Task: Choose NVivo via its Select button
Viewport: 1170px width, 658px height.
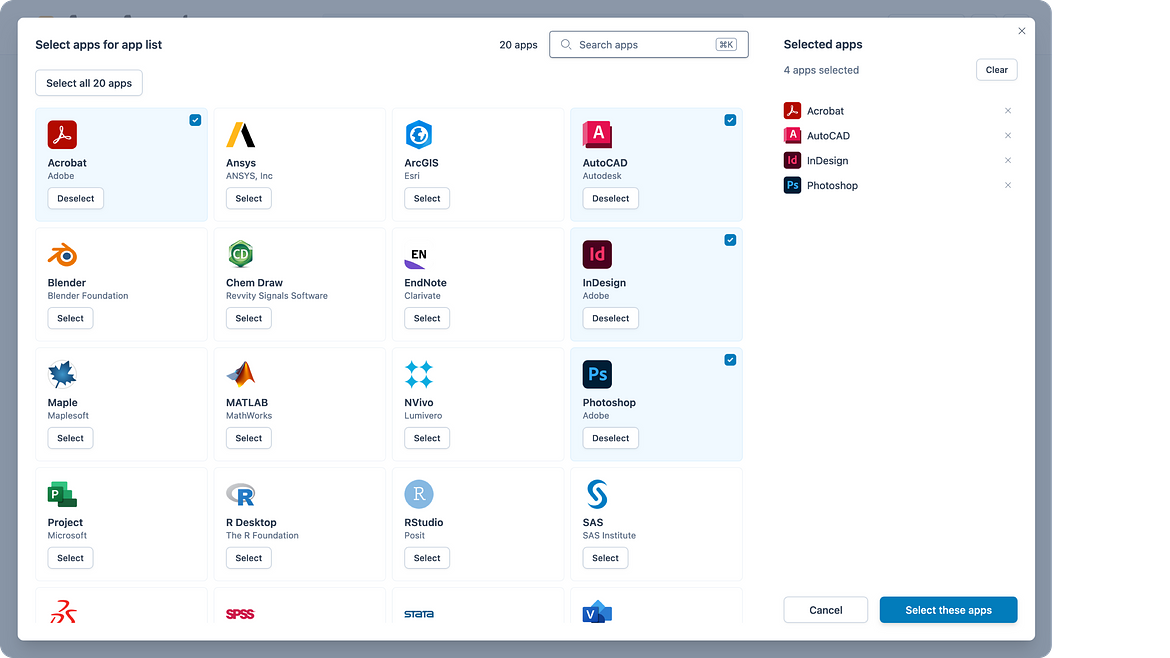Action: coord(427,438)
